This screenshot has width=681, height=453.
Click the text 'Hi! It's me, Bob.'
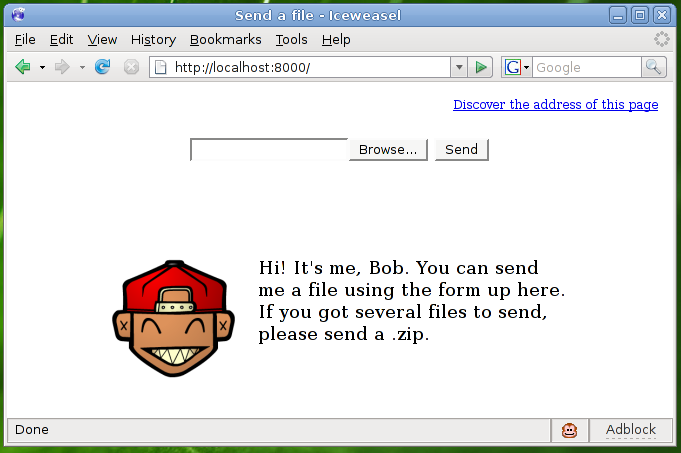pyautogui.click(x=334, y=268)
